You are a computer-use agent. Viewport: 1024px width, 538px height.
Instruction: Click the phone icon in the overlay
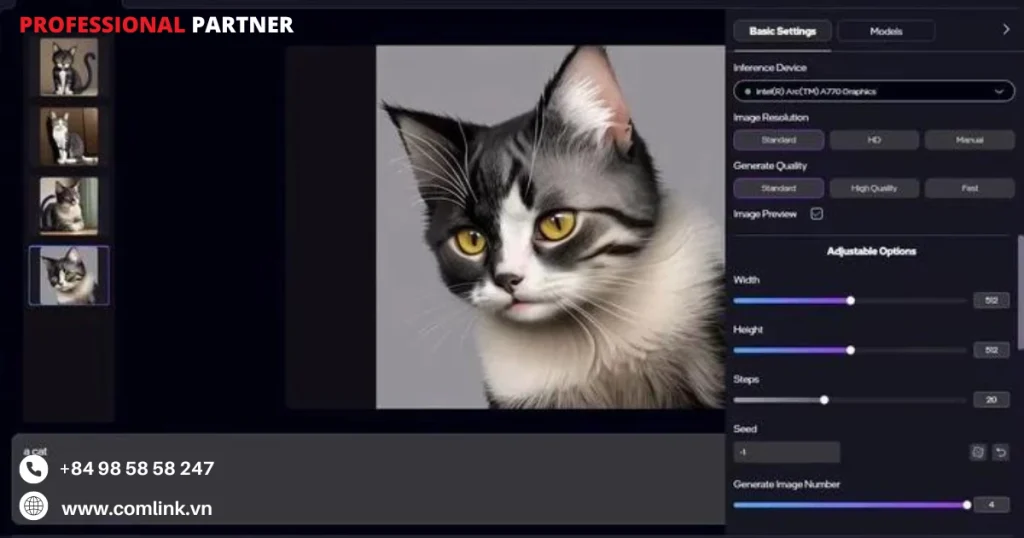(34, 468)
